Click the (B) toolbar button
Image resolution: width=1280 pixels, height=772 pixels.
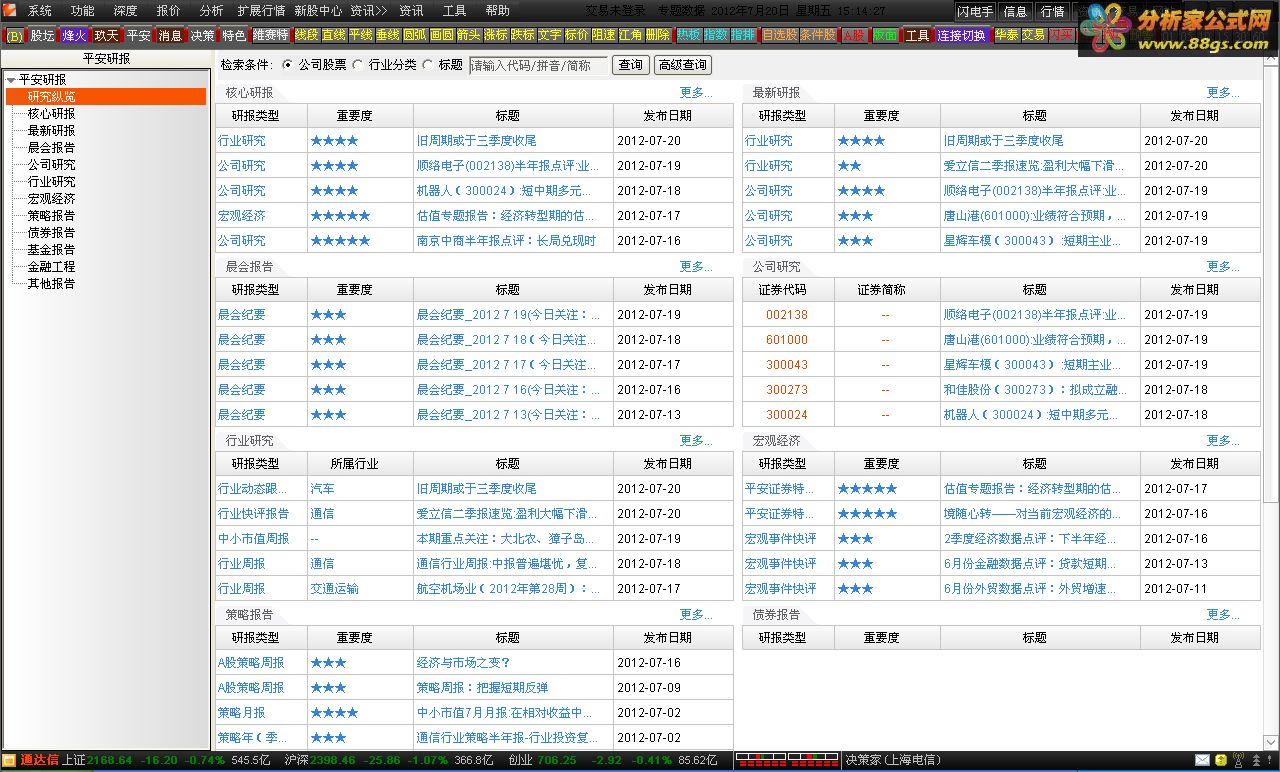click(14, 35)
